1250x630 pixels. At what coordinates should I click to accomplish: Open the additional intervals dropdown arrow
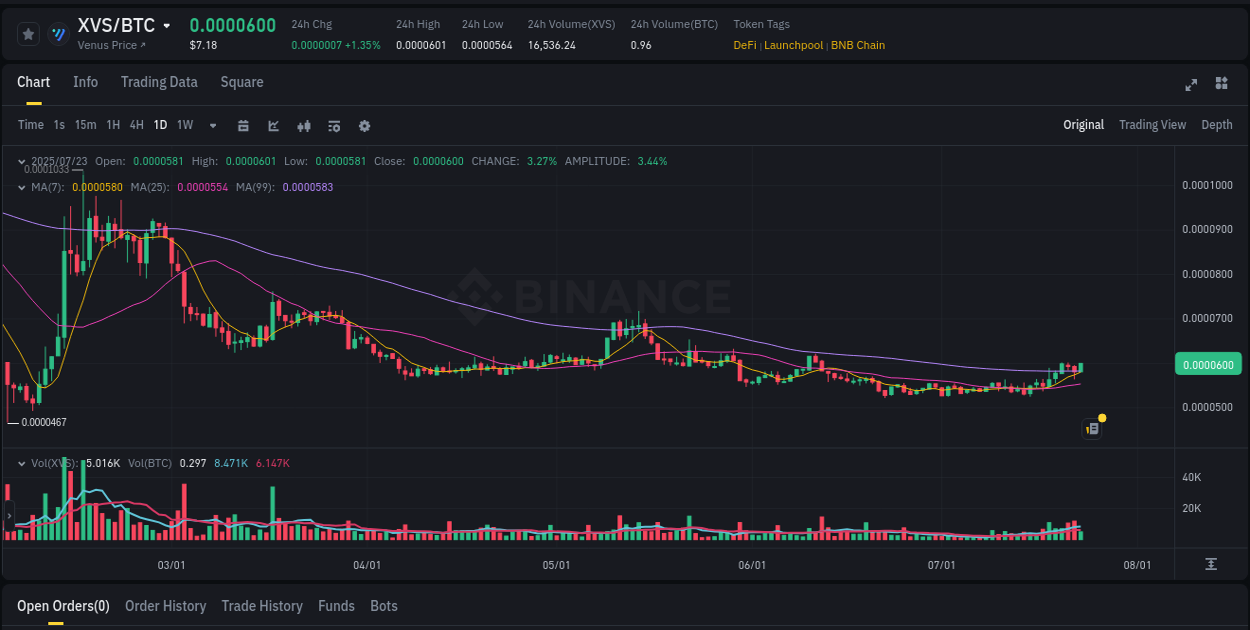pyautogui.click(x=212, y=125)
